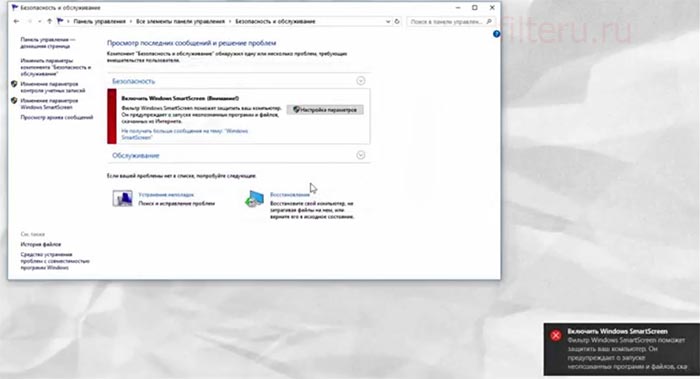Image resolution: width=700 pixels, height=379 pixels.
Task: Click the SmartScreen notification toast
Action: 621,349
